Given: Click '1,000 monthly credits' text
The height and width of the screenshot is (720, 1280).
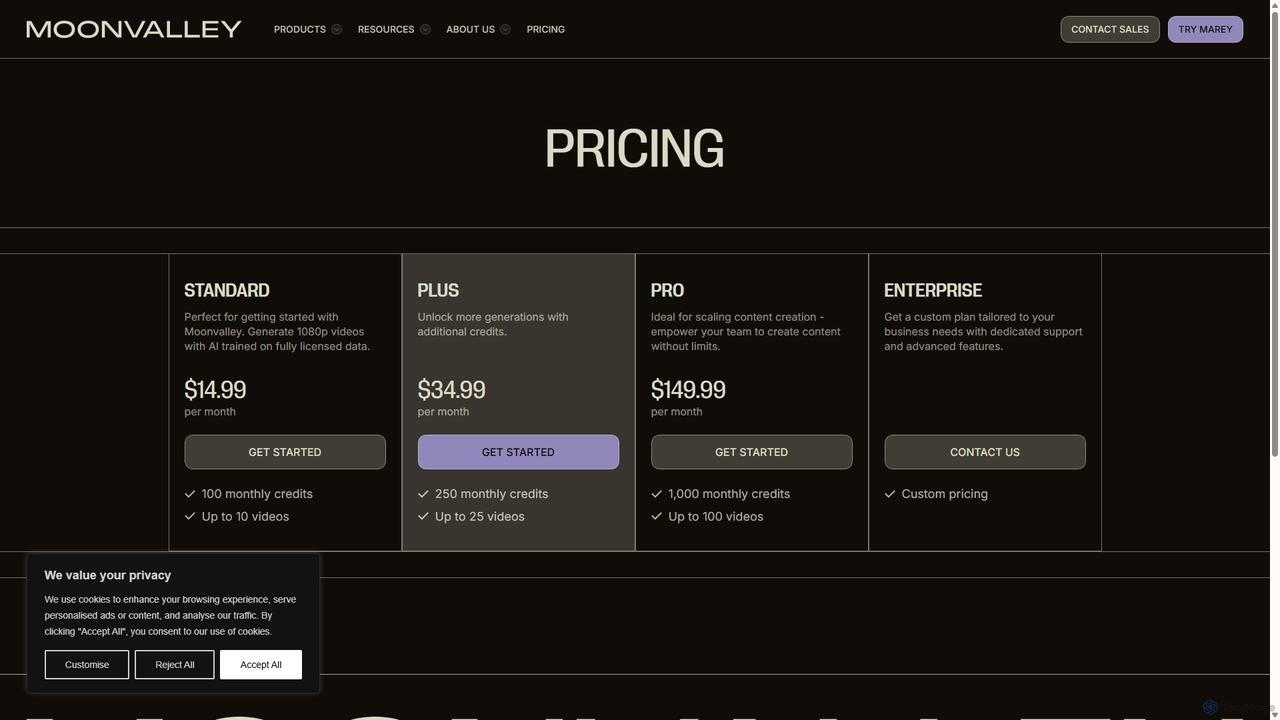Looking at the screenshot, I should [x=729, y=494].
